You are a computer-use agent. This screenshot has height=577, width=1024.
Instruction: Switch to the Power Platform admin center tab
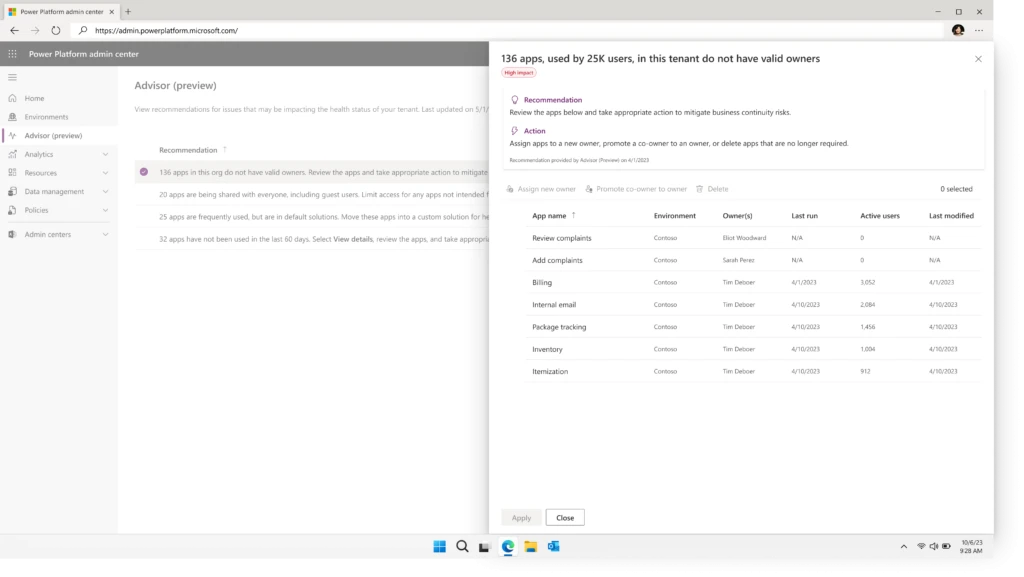pos(60,12)
